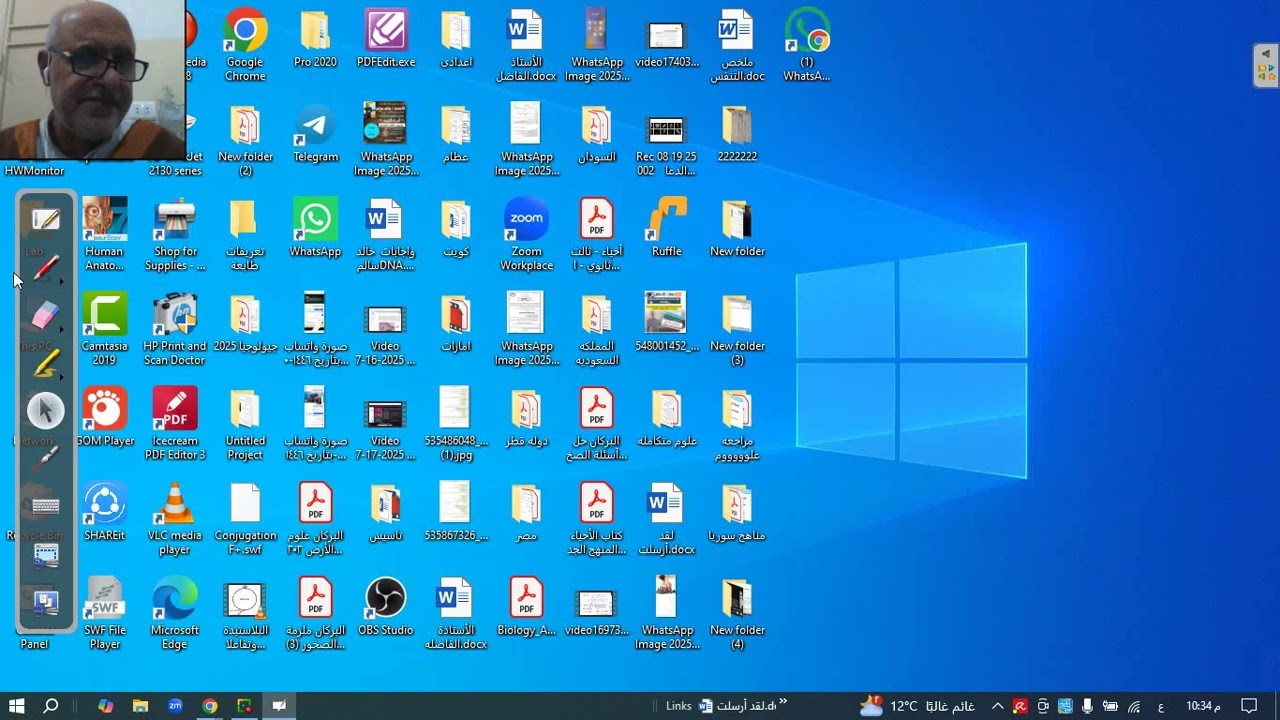Open the Word document in Links toolbar
The image size is (1280, 720).
coord(738,706)
